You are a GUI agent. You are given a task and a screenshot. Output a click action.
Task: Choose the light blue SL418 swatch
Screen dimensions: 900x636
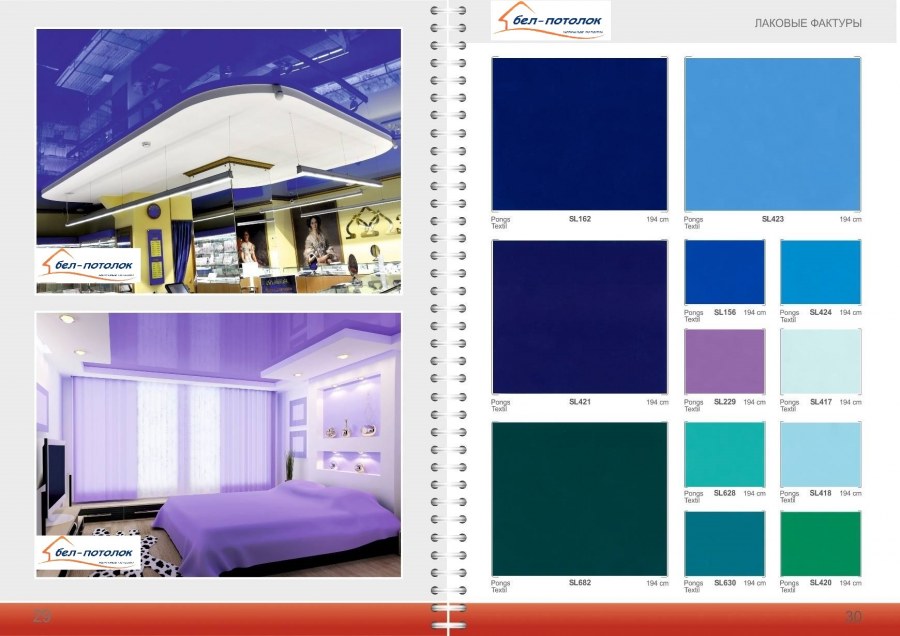coord(820,453)
